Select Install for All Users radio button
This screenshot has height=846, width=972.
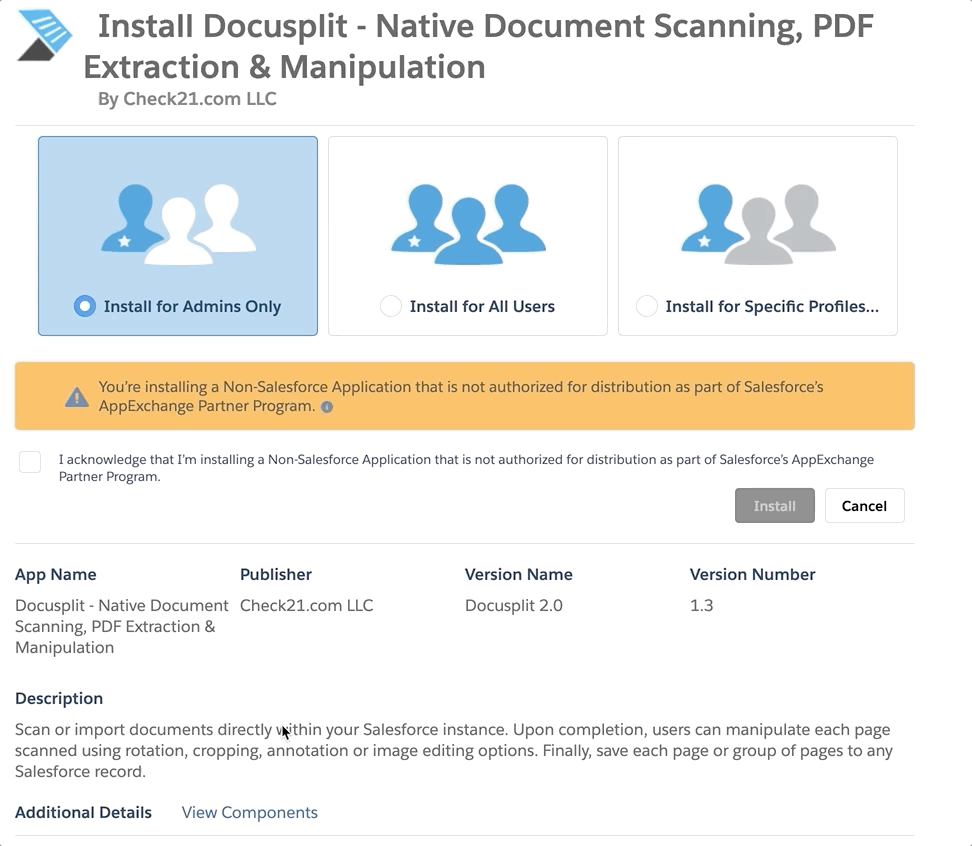pos(391,306)
